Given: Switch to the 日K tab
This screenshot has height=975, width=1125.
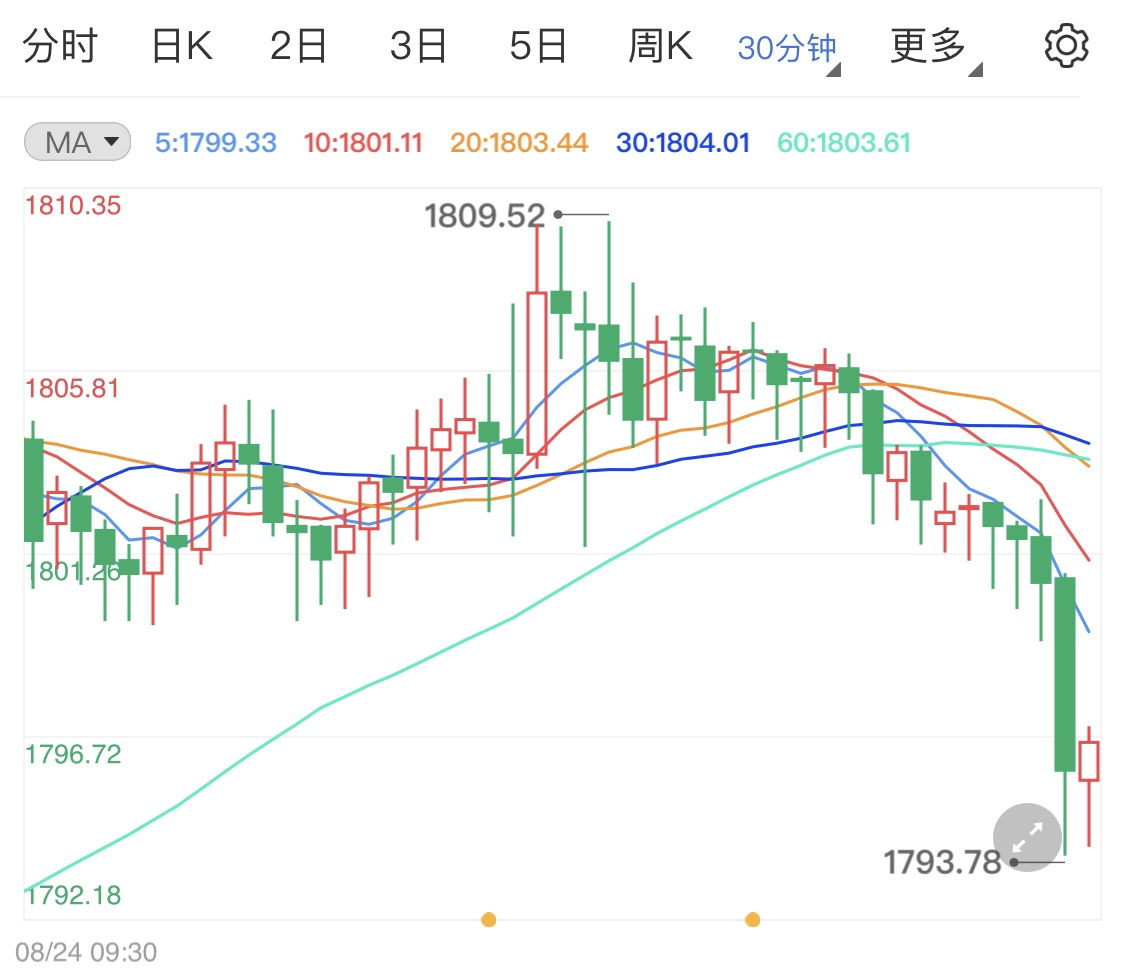Looking at the screenshot, I should click(x=180, y=44).
